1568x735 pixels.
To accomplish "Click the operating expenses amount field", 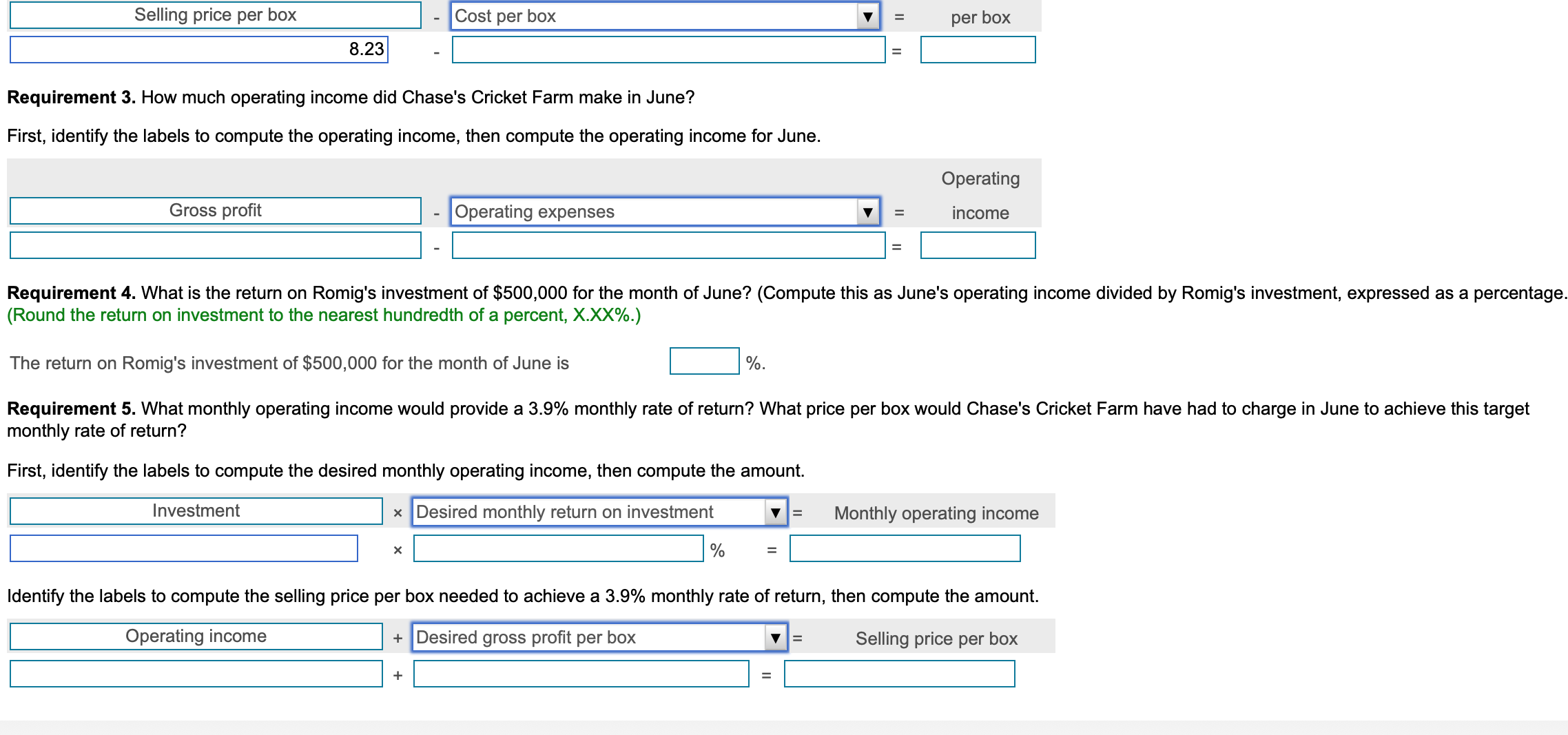I will pyautogui.click(x=668, y=245).
